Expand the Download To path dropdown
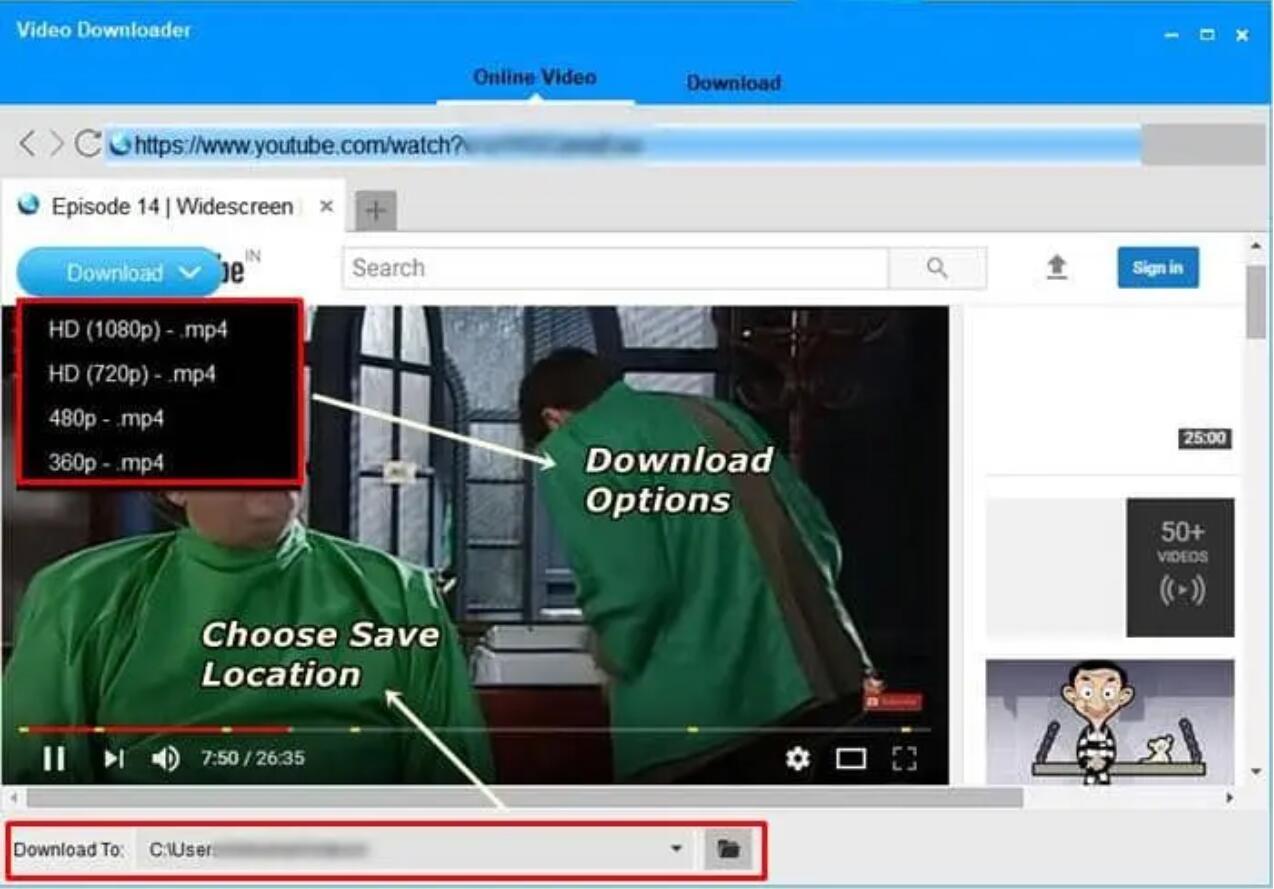 [x=676, y=849]
